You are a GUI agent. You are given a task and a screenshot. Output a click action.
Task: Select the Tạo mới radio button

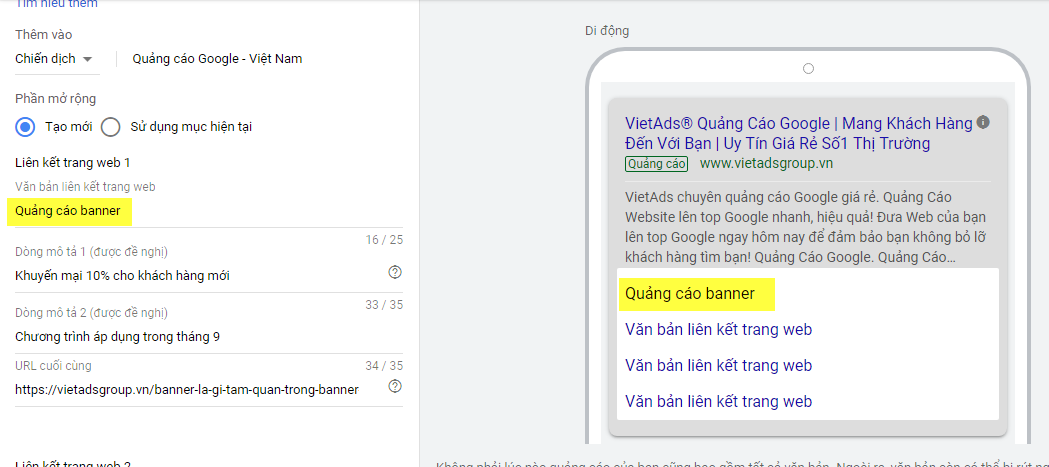(x=25, y=126)
